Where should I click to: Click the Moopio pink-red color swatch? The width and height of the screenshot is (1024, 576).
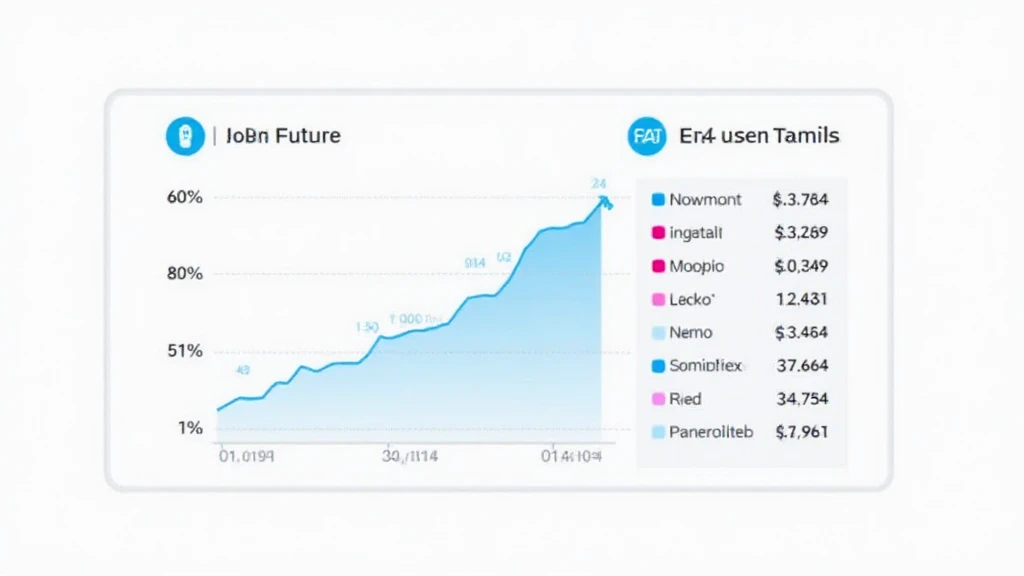point(658,267)
